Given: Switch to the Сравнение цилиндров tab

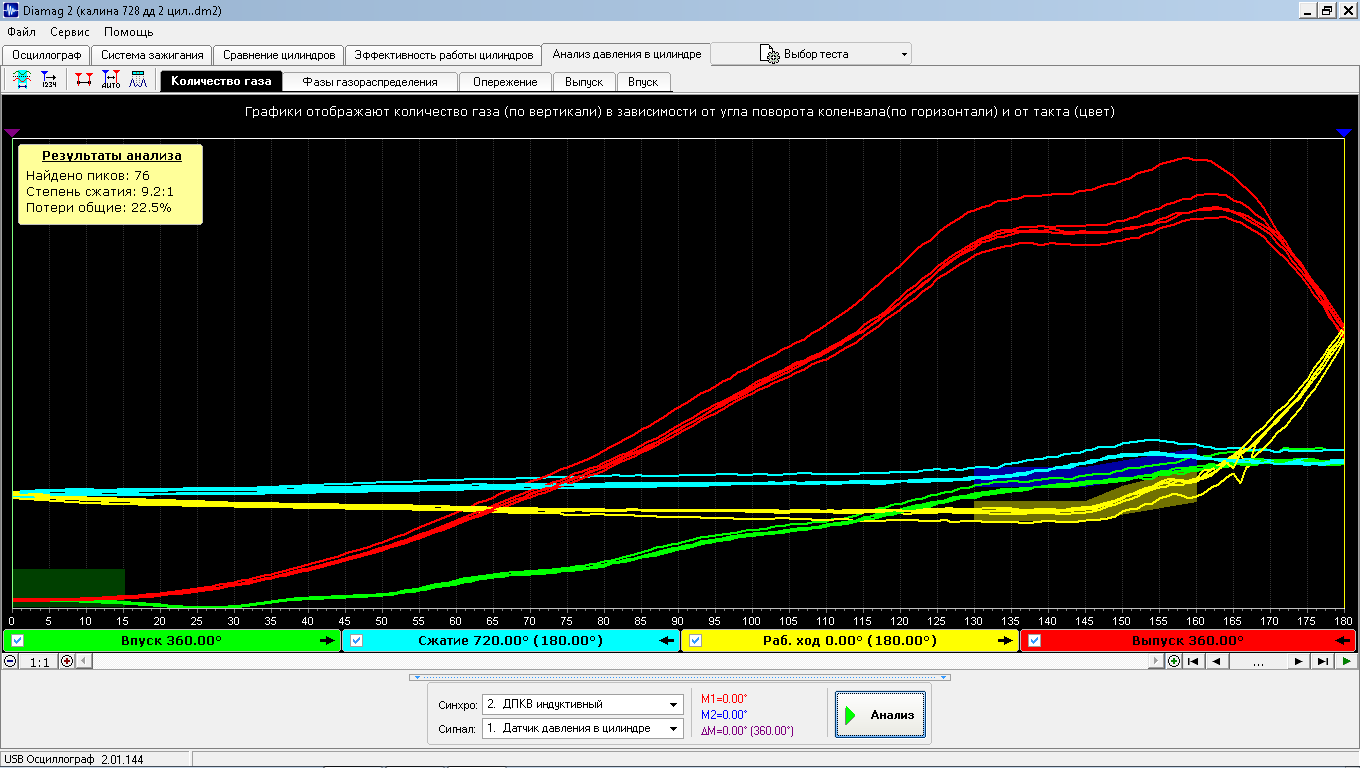Looking at the screenshot, I should coord(279,55).
